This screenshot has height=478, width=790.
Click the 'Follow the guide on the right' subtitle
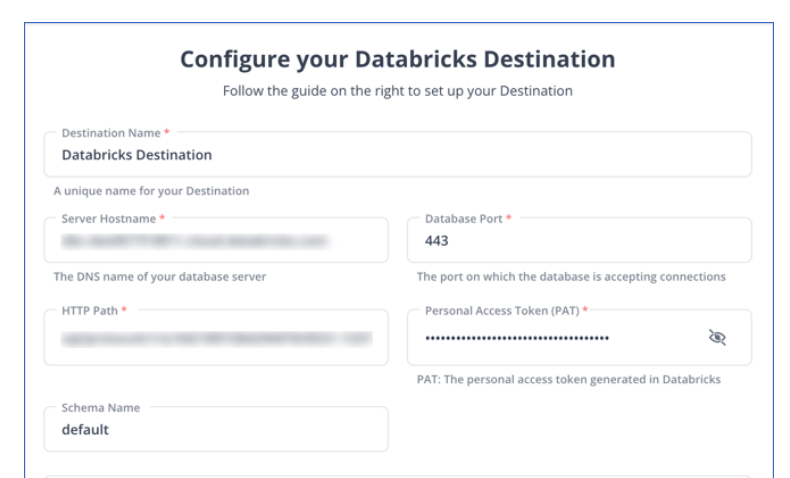398,91
